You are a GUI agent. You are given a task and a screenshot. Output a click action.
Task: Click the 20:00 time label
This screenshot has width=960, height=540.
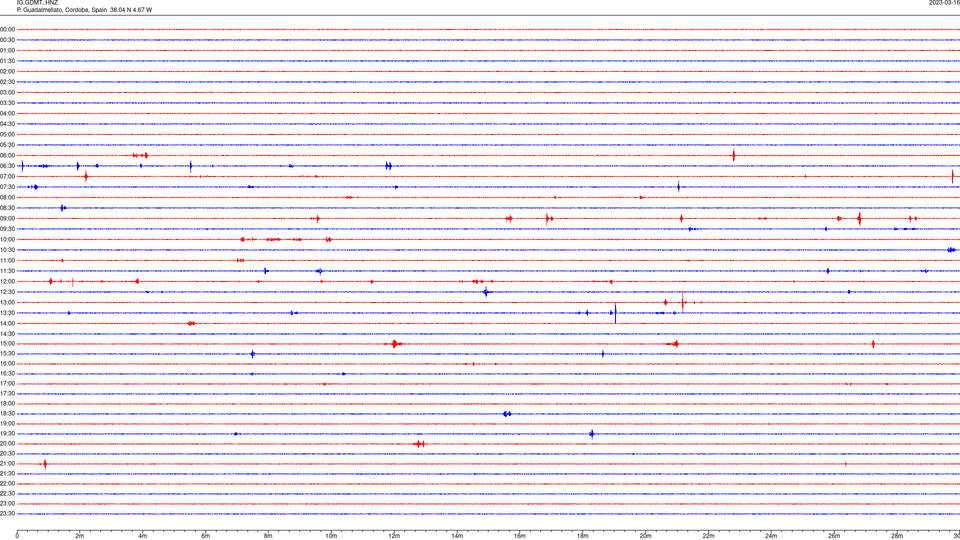click(x=7, y=444)
